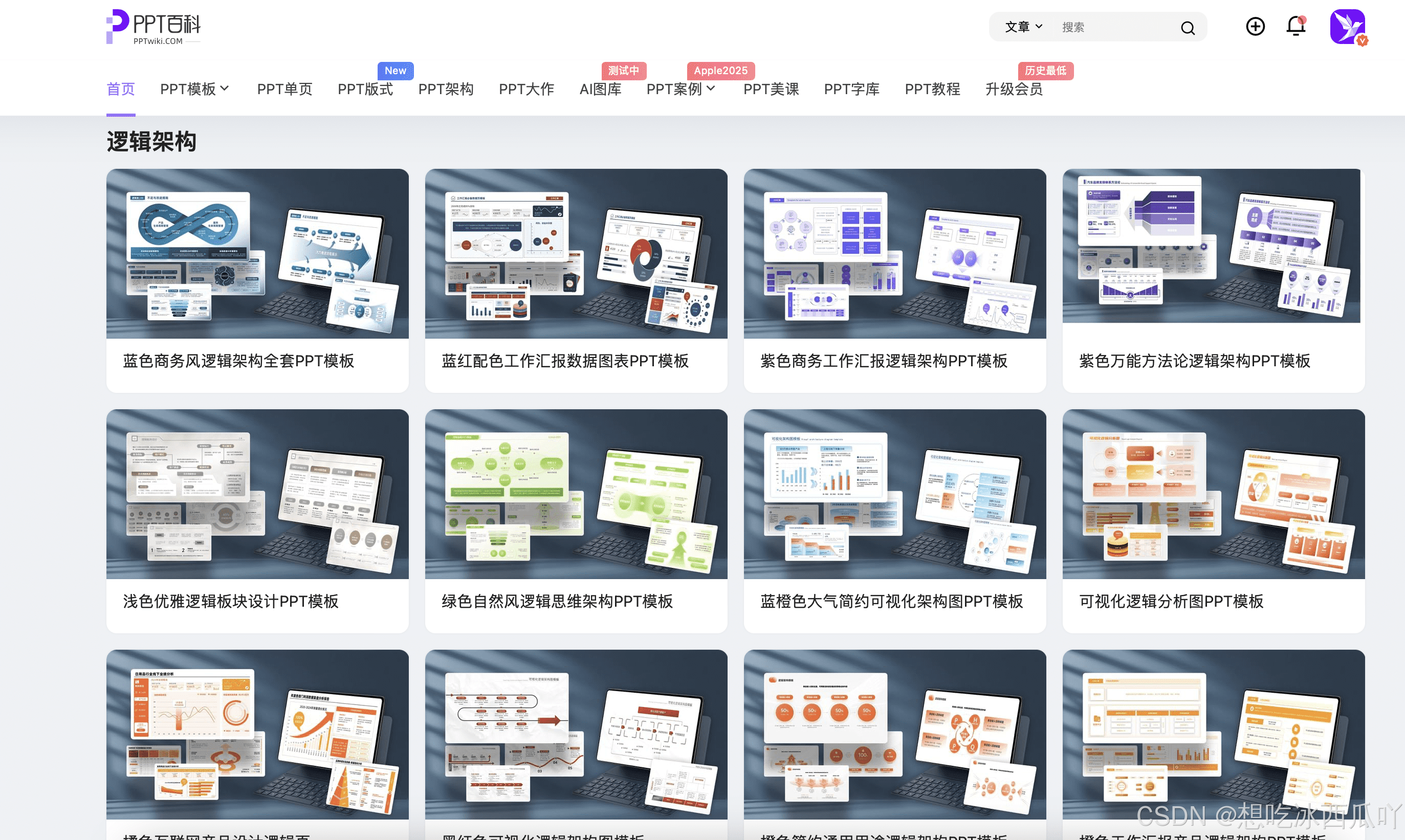Open 蓝红配色工作汇报数据图表PPT模板 title link
The width and height of the screenshot is (1405, 840).
(x=565, y=361)
